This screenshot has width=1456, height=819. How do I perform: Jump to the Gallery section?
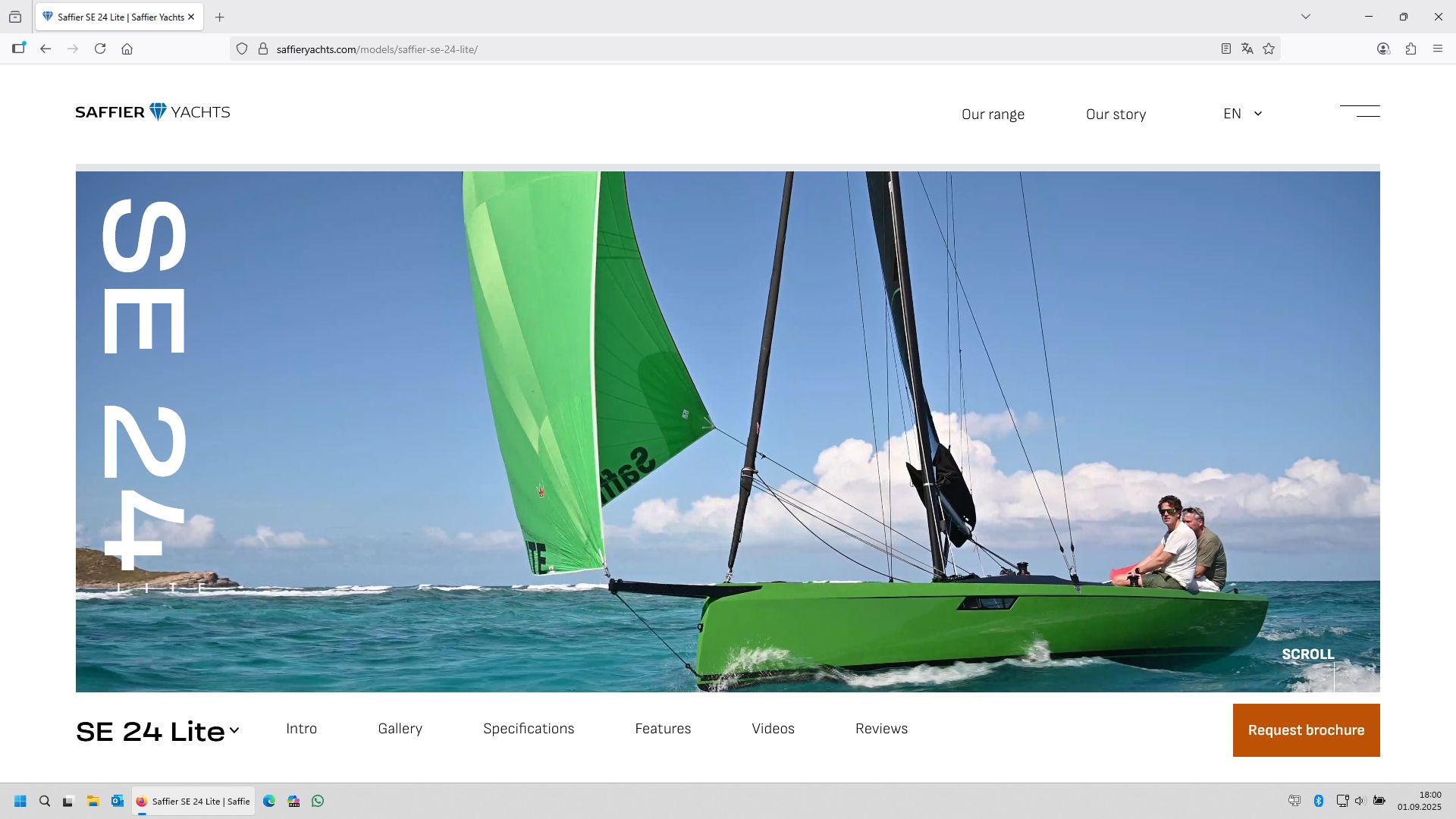(x=400, y=729)
